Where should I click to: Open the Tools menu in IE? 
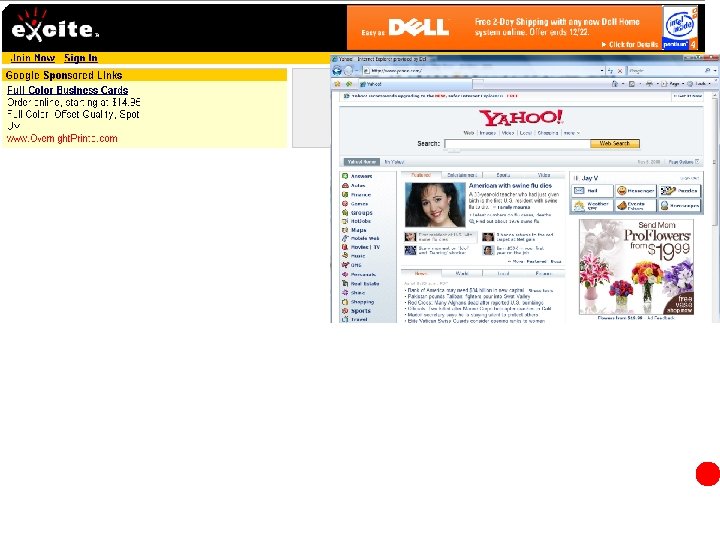click(698, 84)
